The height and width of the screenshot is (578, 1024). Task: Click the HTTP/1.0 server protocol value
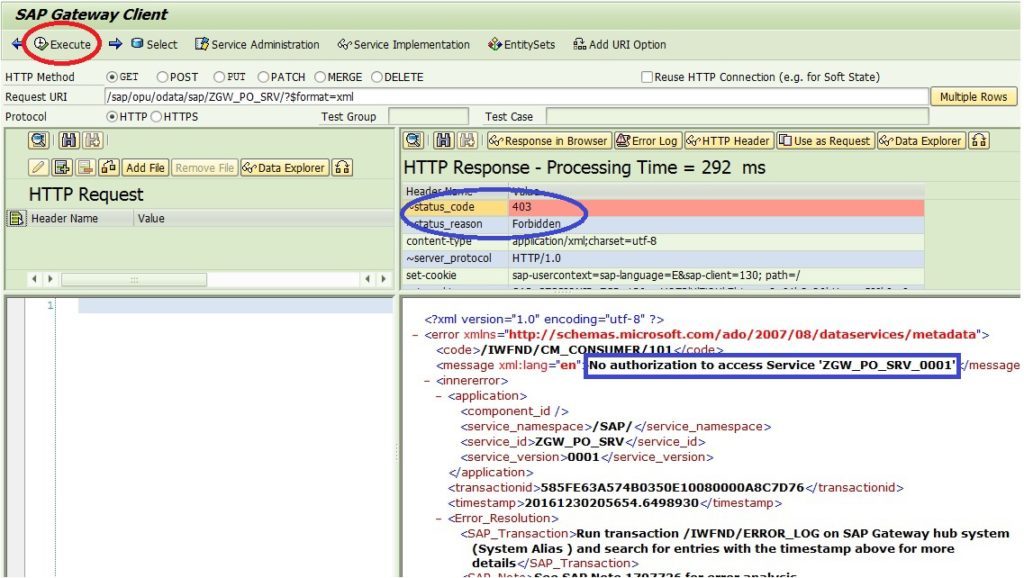click(536, 258)
